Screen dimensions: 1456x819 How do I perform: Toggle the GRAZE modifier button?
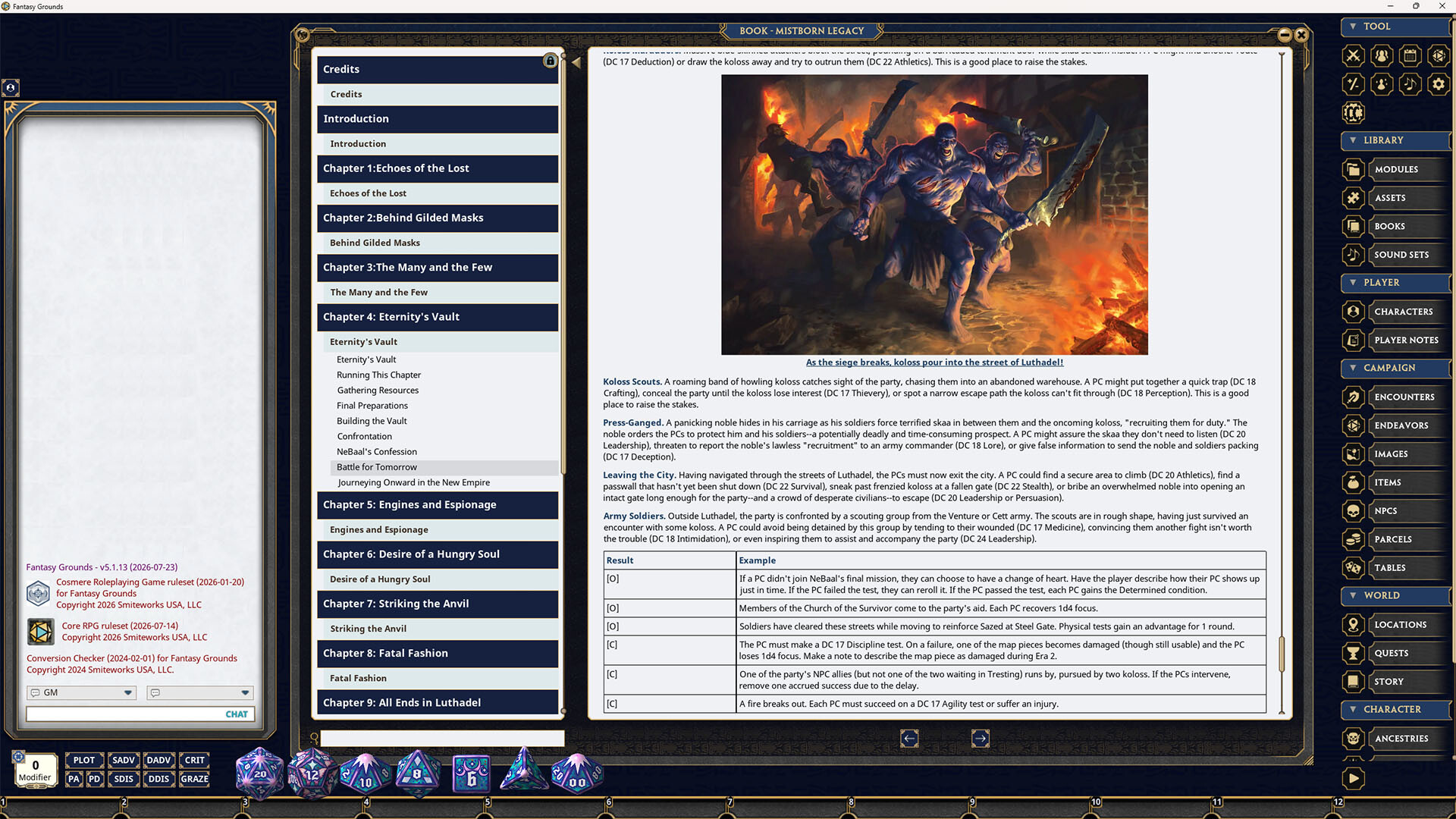tap(195, 779)
